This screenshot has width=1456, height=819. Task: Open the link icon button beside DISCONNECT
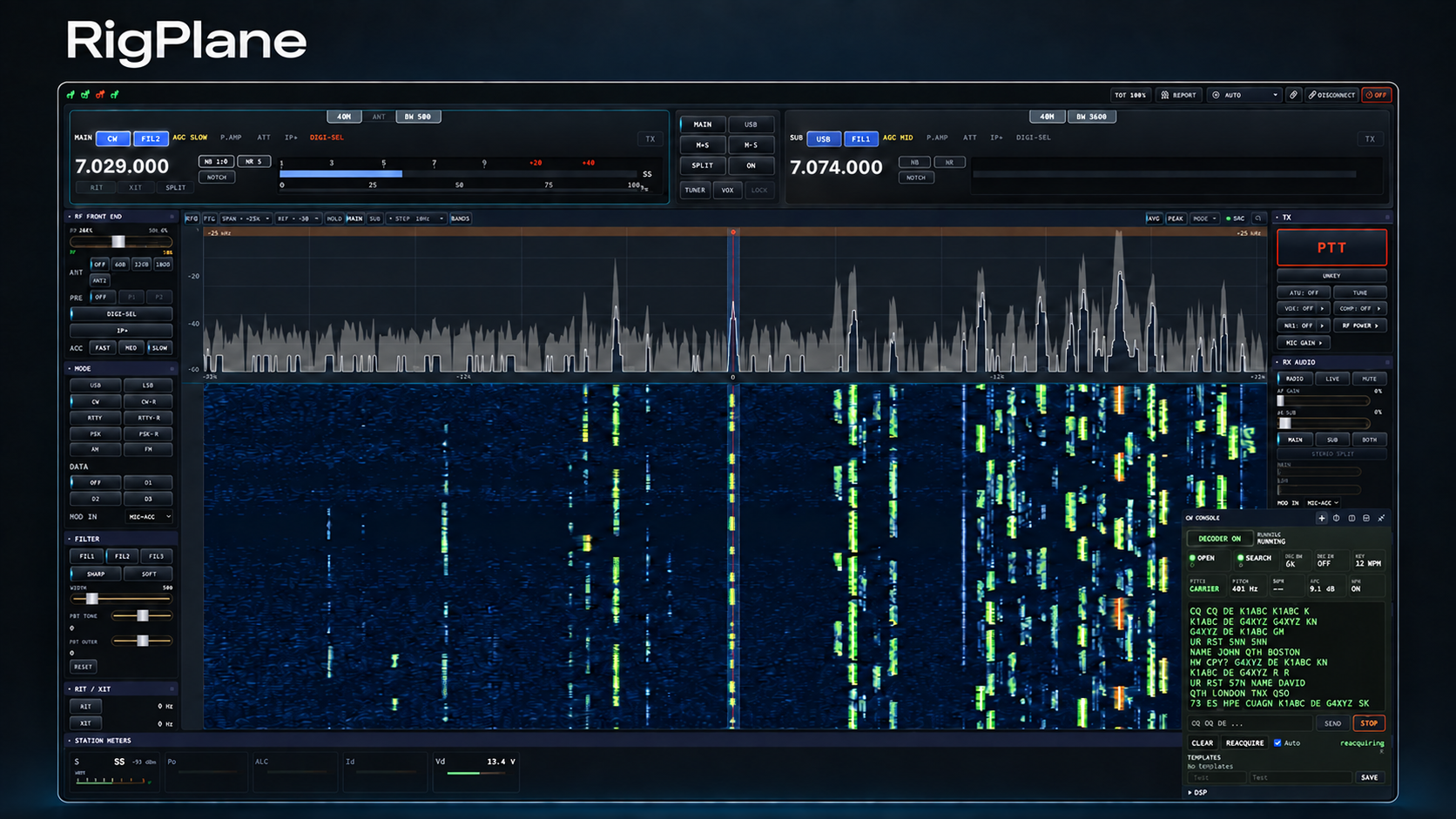pos(1293,95)
